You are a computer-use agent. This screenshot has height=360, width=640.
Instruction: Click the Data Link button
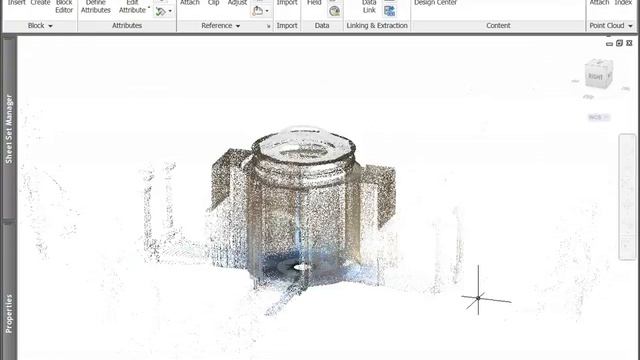coord(369,7)
